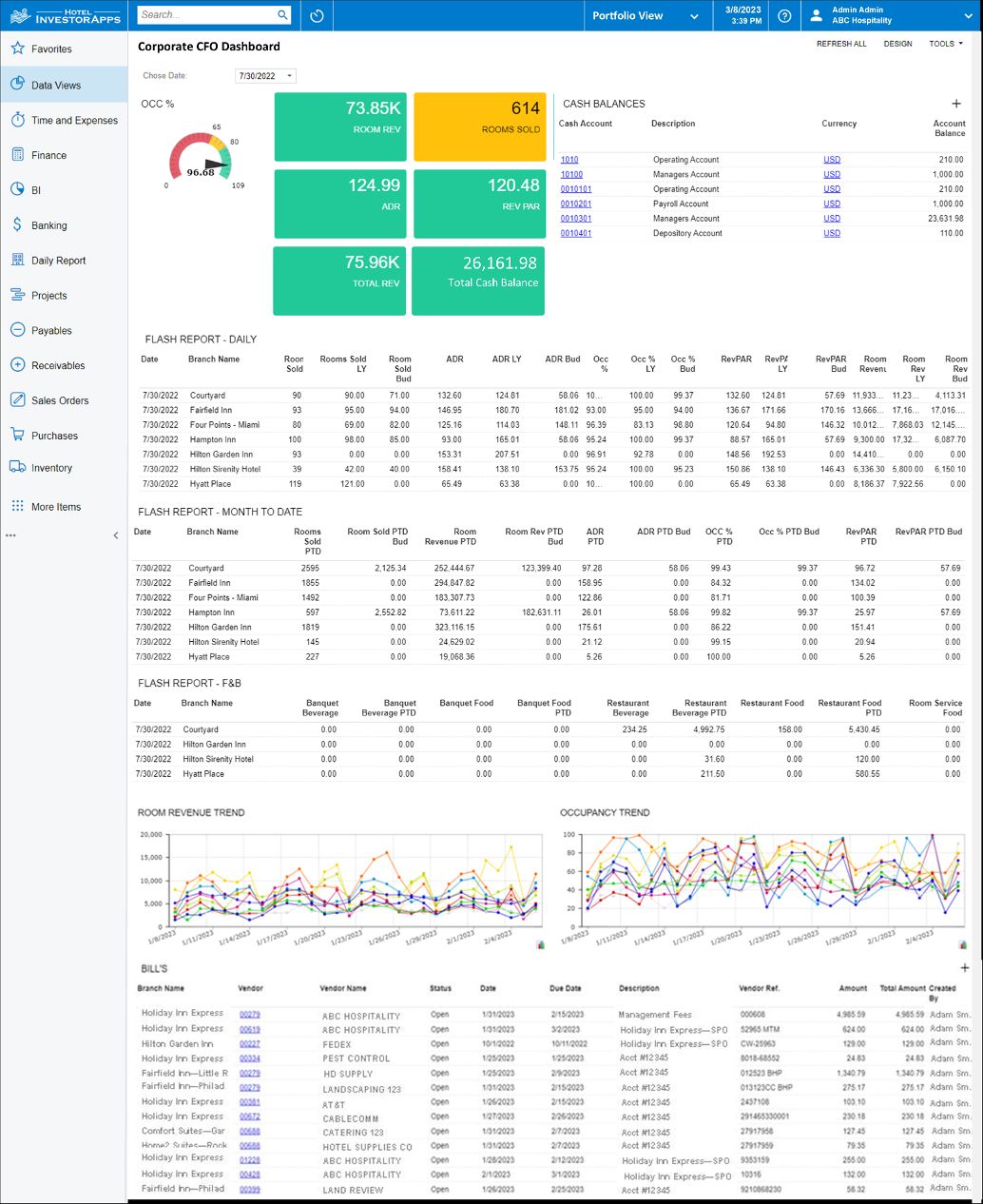This screenshot has height=1204, width=983.
Task: Click the Banking dollar sign icon
Action: (17, 225)
